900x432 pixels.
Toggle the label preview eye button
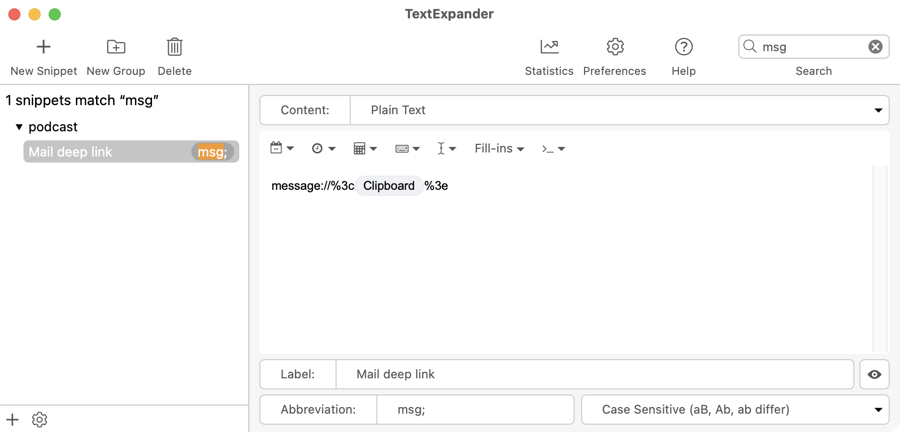[x=874, y=374]
